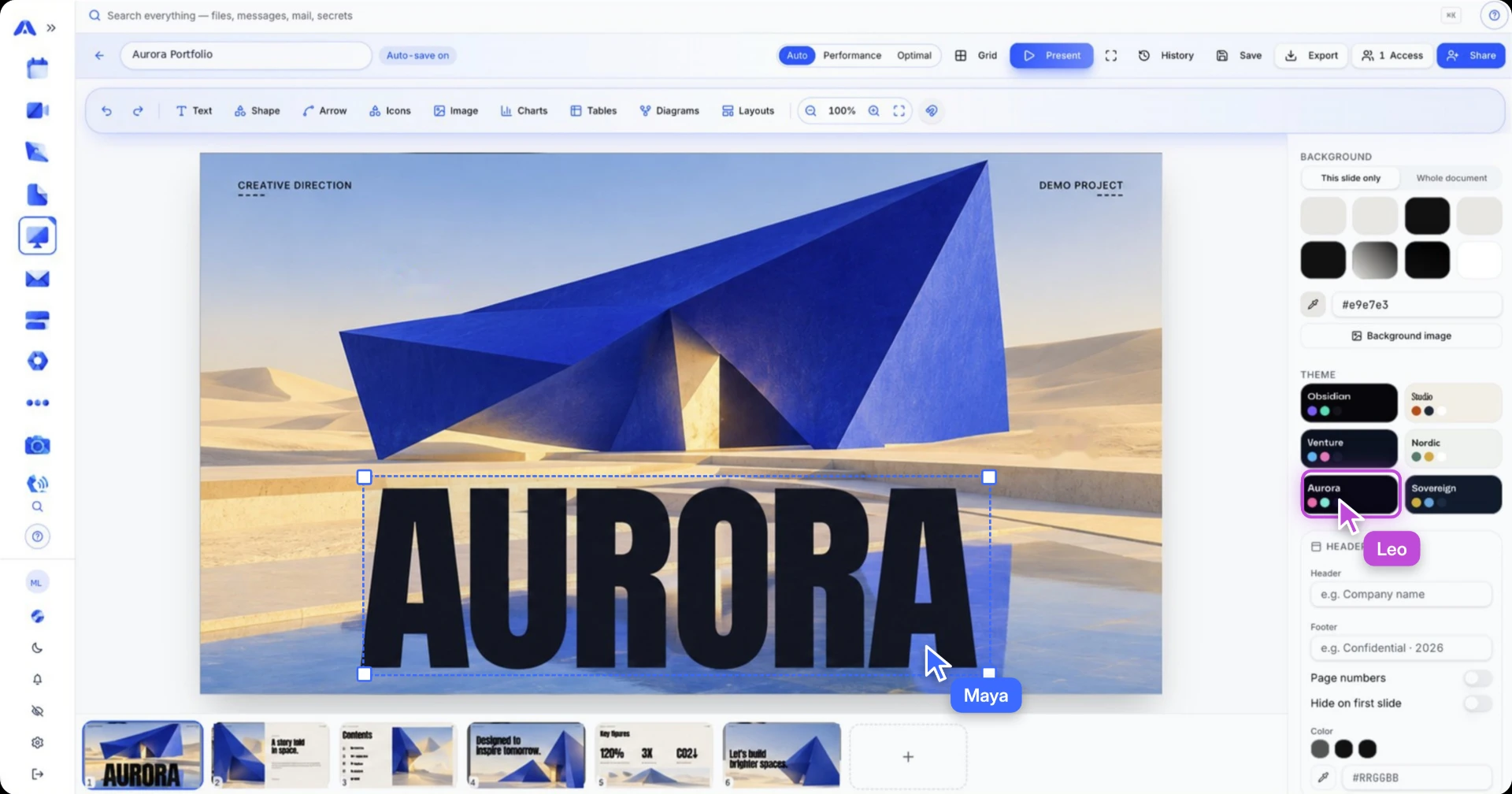The width and height of the screenshot is (1512, 794).
Task: Switch to This slide only tab
Action: (1350, 178)
